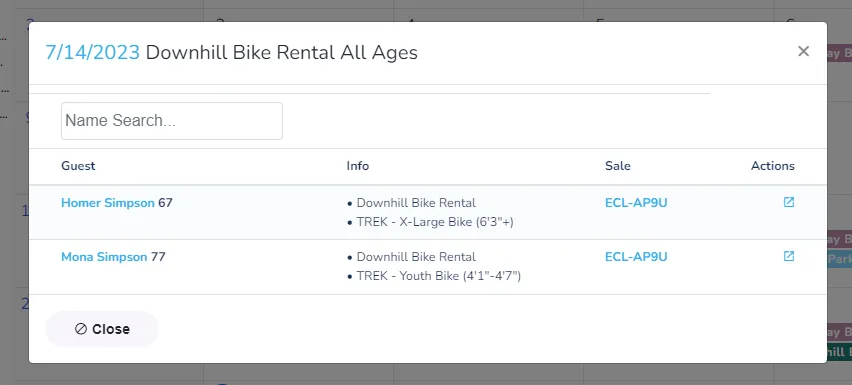852x385 pixels.
Task: Open Mona Simpson guest profile
Action: tap(104, 257)
